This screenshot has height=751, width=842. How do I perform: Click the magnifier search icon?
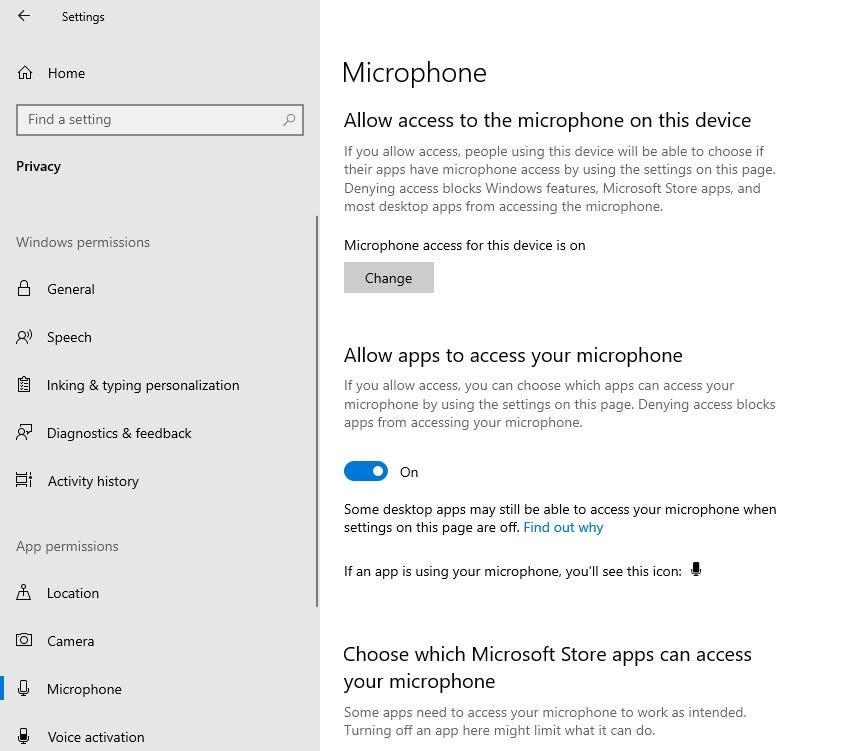[x=289, y=119]
